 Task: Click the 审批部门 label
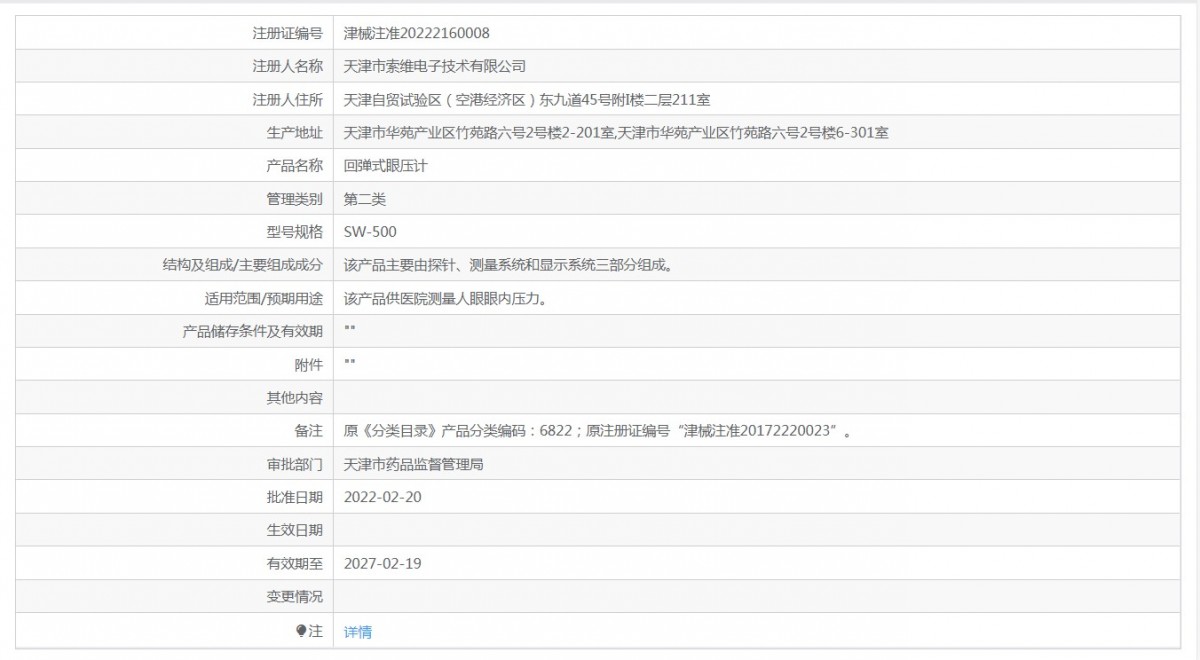(x=295, y=464)
